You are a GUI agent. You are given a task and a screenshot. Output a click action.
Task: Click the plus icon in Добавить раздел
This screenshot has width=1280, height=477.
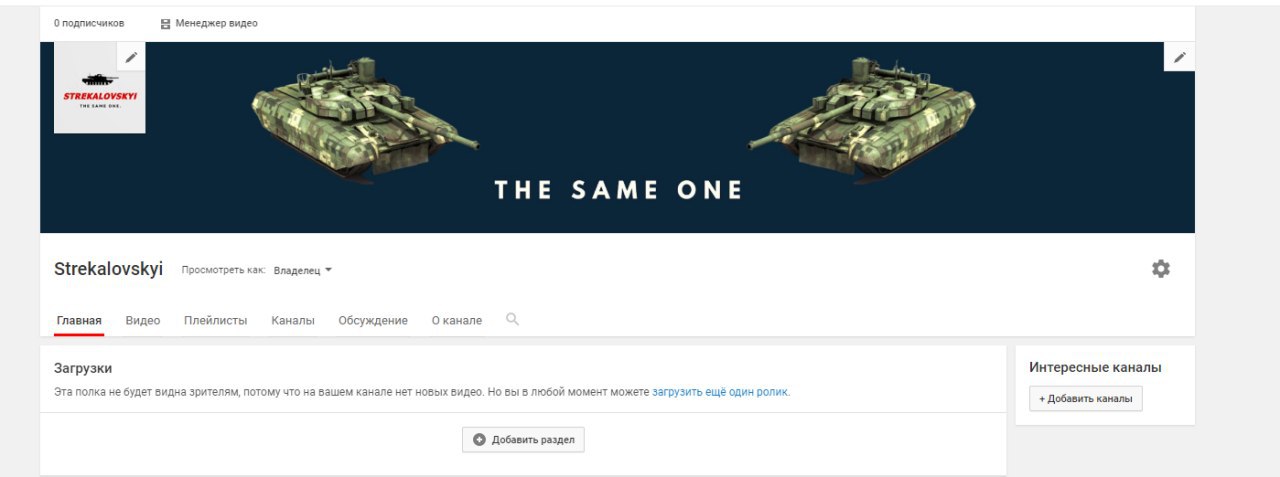click(x=479, y=439)
